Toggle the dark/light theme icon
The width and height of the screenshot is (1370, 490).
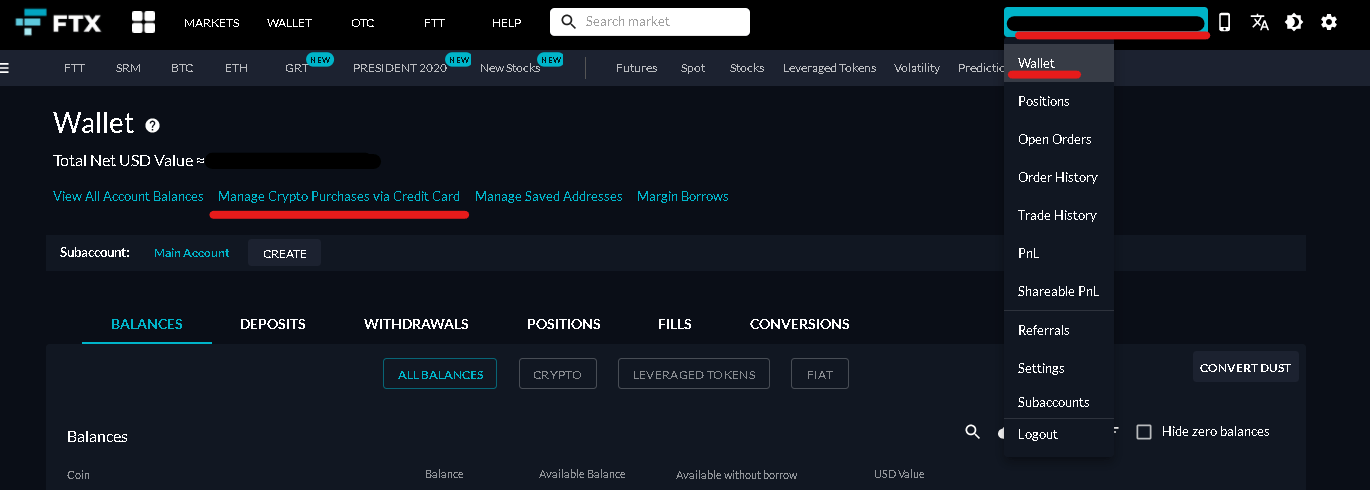[1294, 22]
